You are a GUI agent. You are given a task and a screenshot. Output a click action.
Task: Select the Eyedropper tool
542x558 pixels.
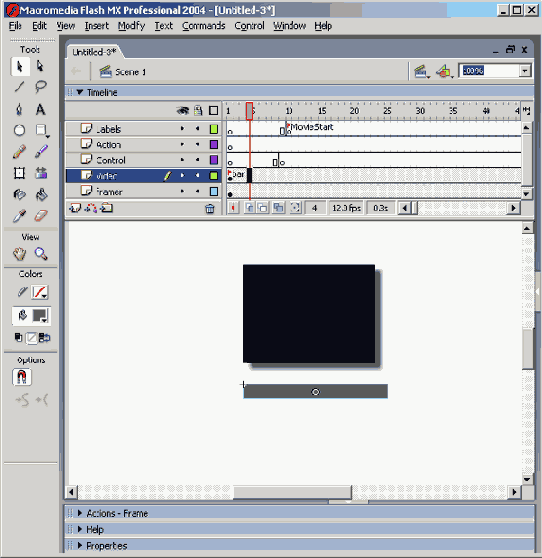(19, 216)
